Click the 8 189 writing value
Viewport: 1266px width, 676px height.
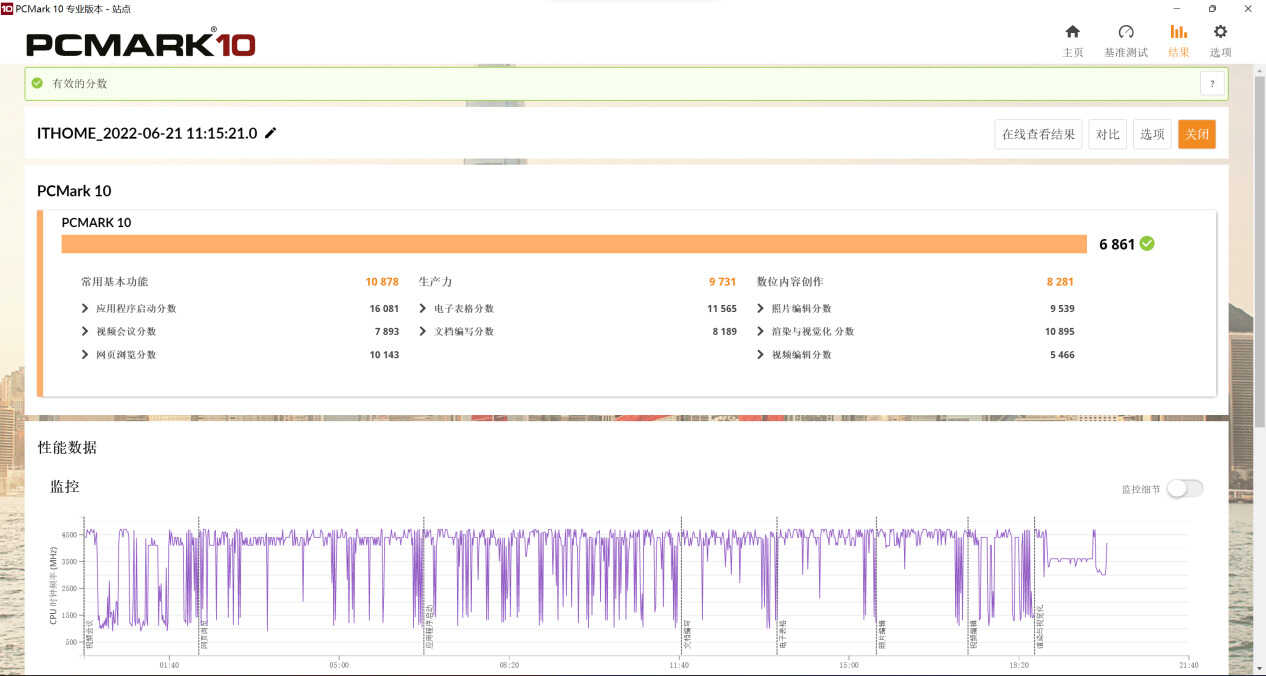click(x=725, y=332)
